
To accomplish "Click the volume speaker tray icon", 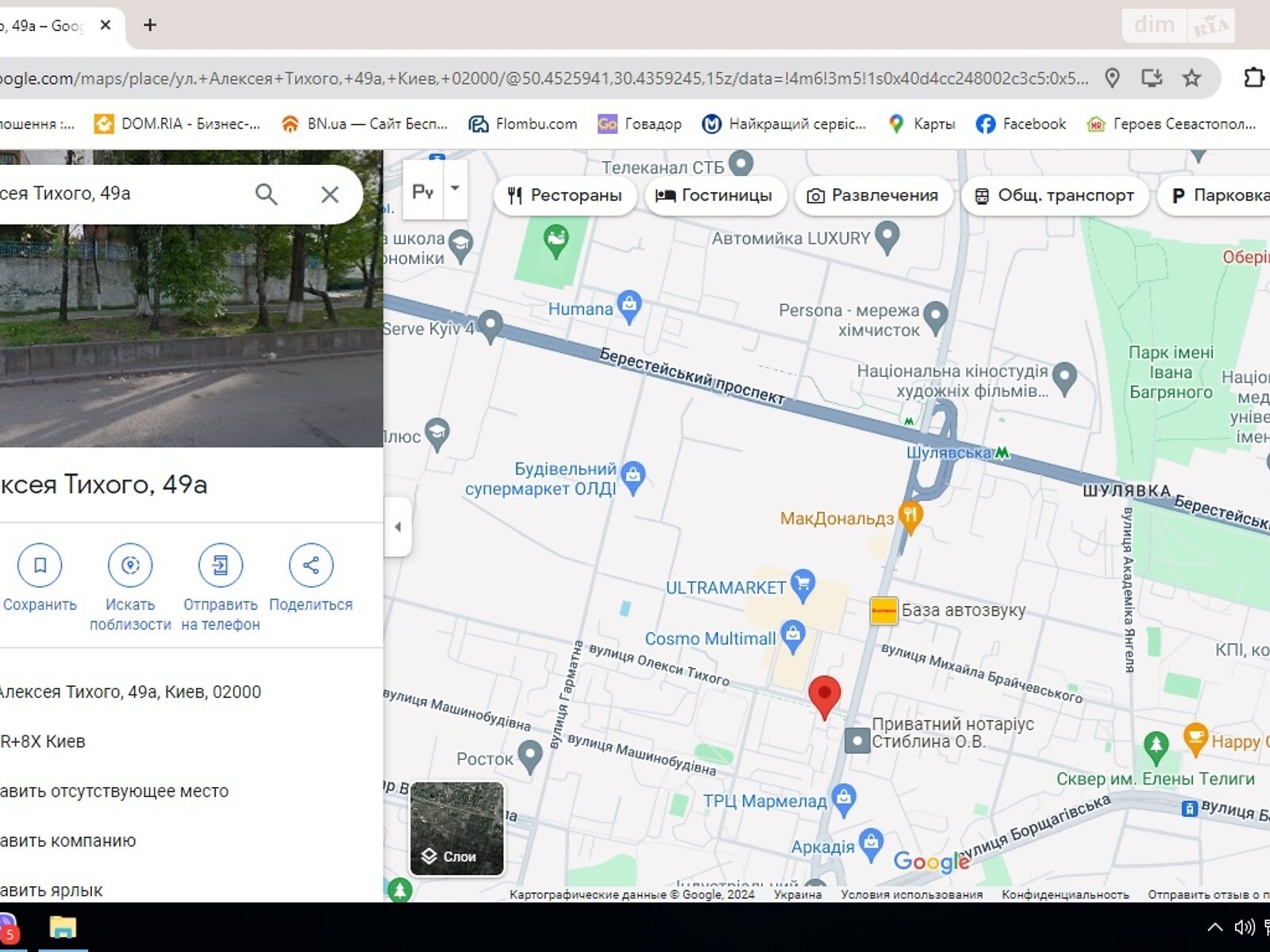I will [1244, 927].
